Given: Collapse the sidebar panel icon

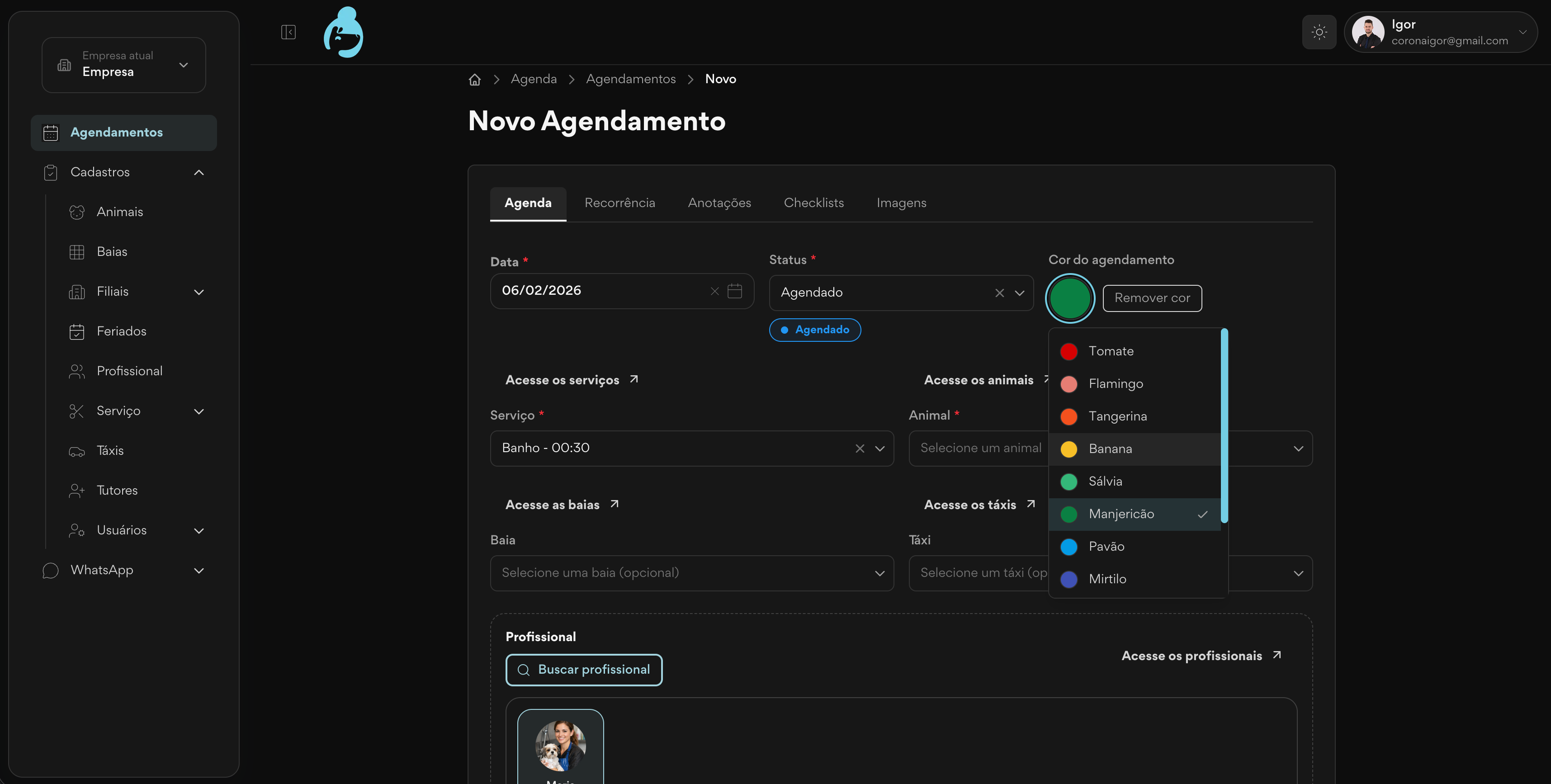Looking at the screenshot, I should pyautogui.click(x=288, y=32).
